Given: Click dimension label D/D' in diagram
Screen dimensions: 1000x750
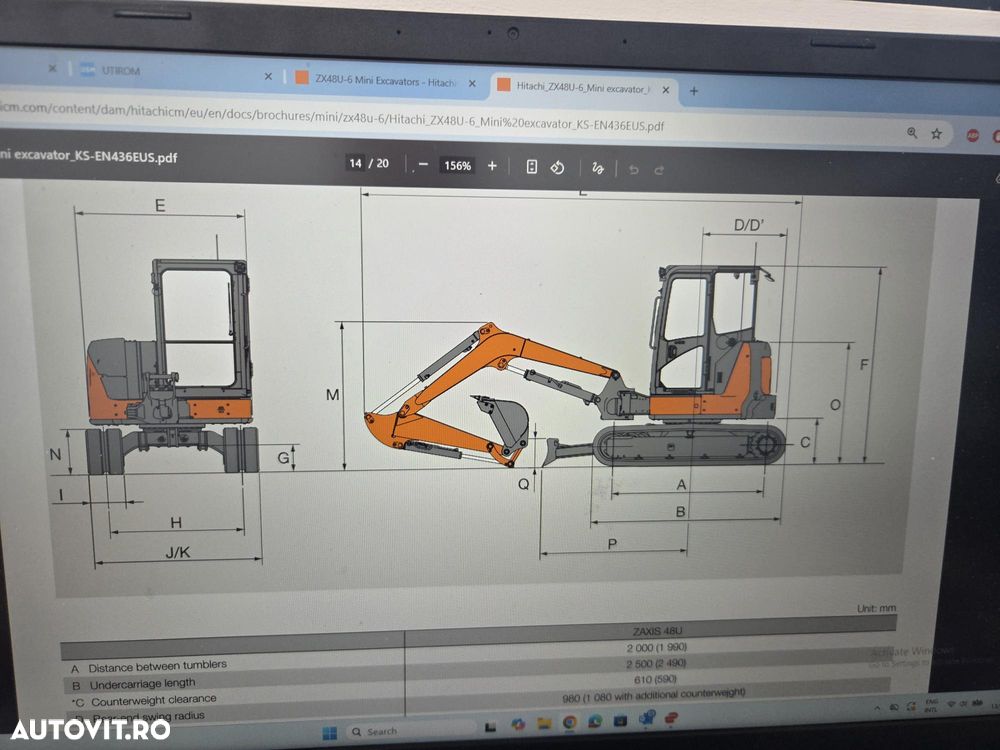Looking at the screenshot, I should [749, 225].
